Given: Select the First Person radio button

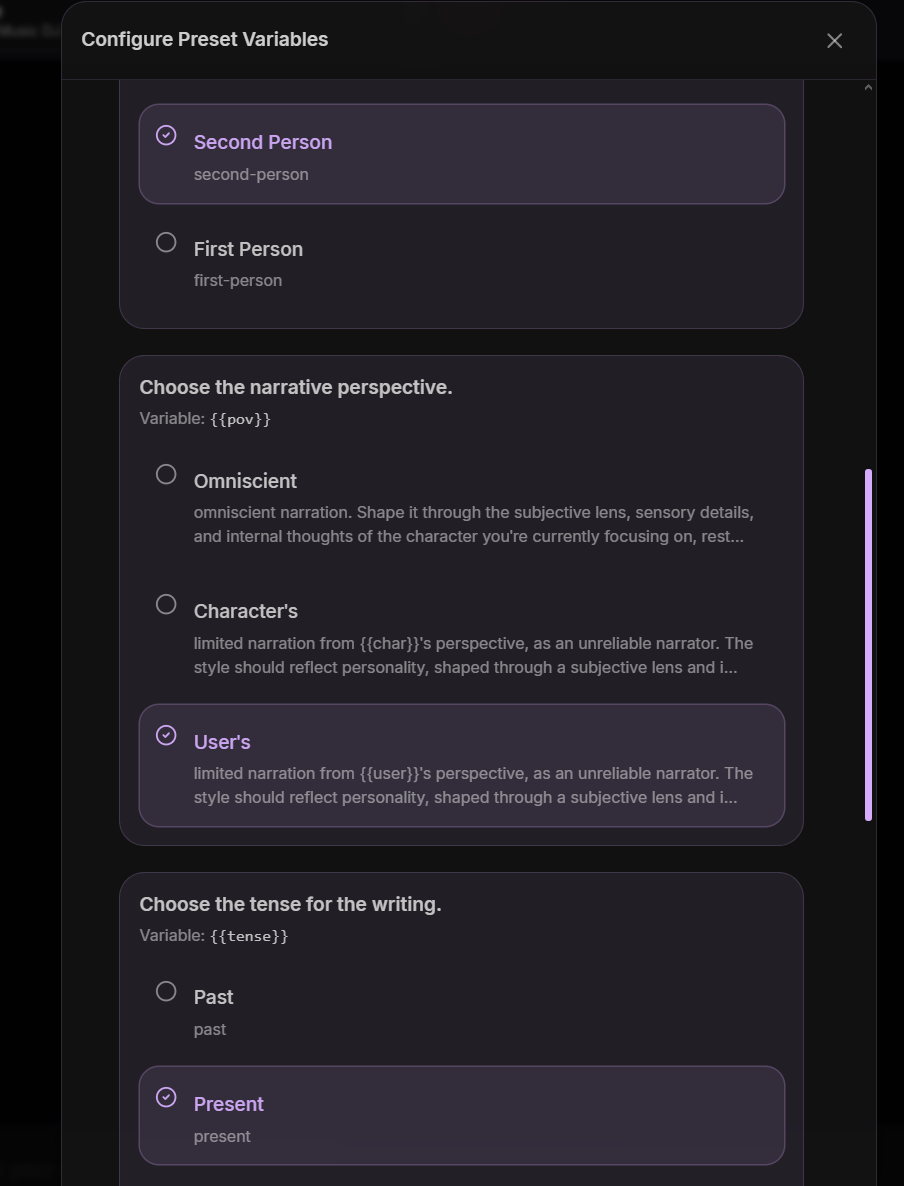Looking at the screenshot, I should click(166, 242).
